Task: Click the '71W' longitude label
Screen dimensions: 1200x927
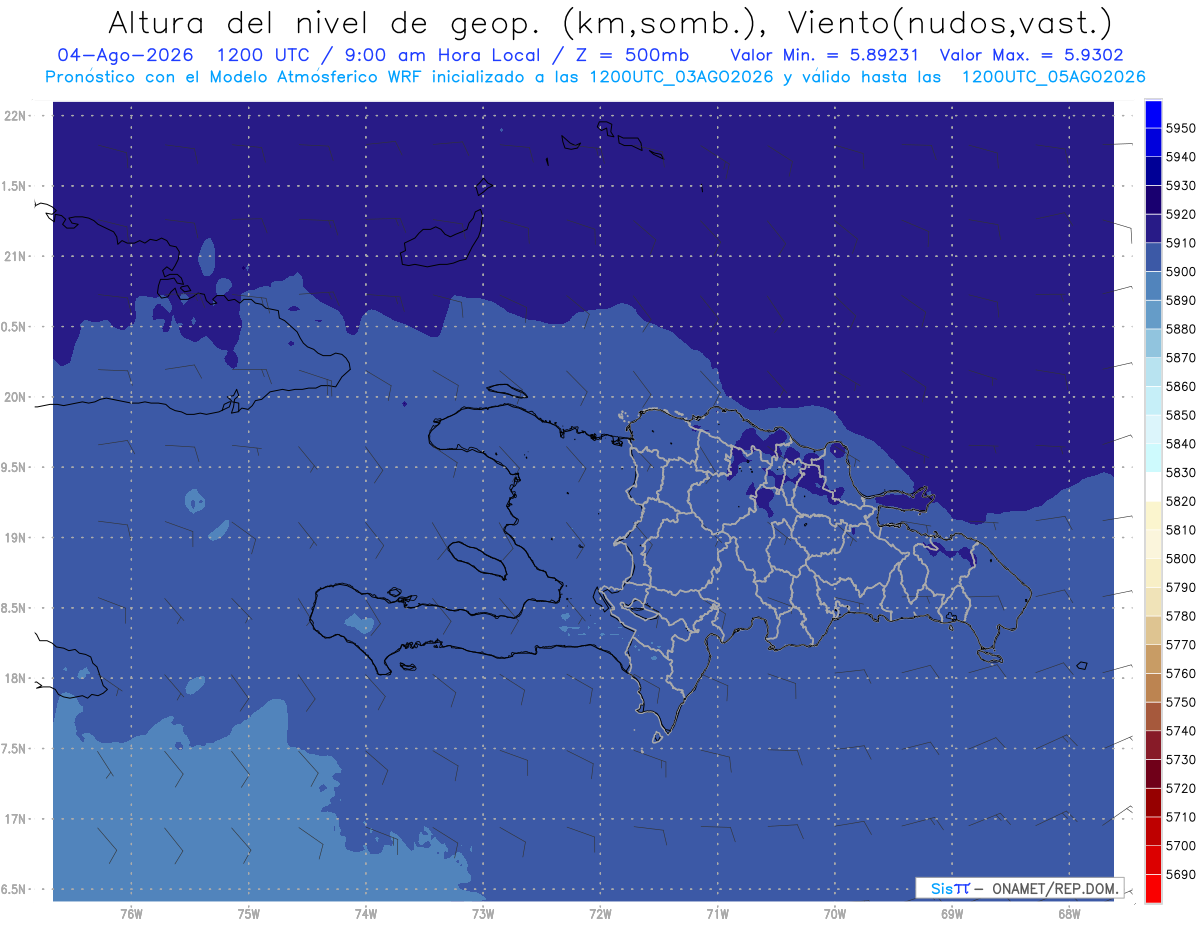Action: click(717, 914)
